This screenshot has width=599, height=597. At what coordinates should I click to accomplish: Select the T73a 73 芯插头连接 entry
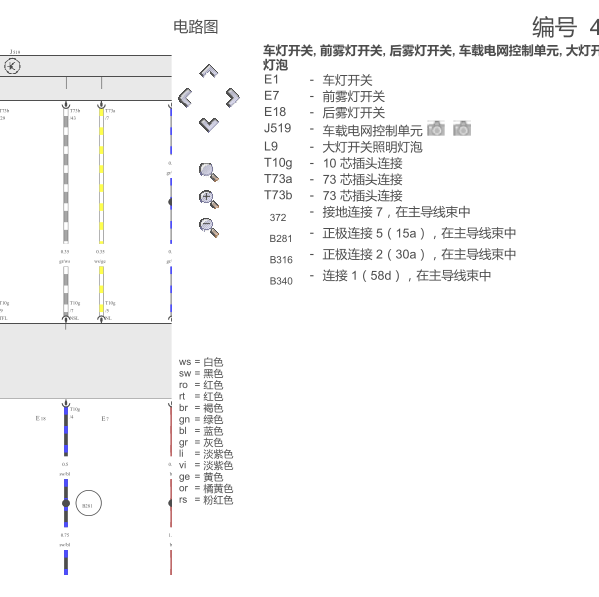pyautogui.click(x=333, y=179)
